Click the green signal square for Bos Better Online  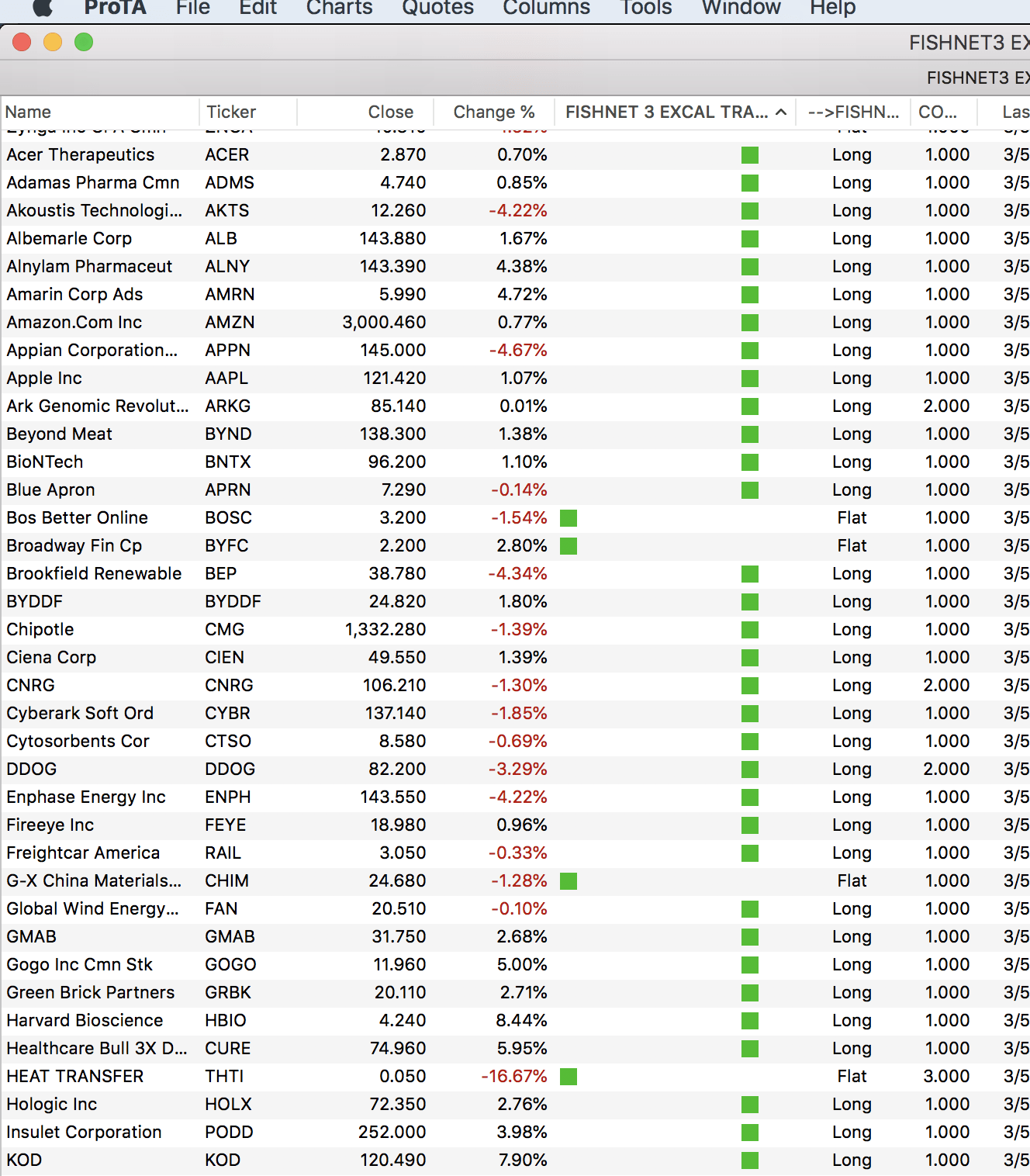(x=569, y=518)
